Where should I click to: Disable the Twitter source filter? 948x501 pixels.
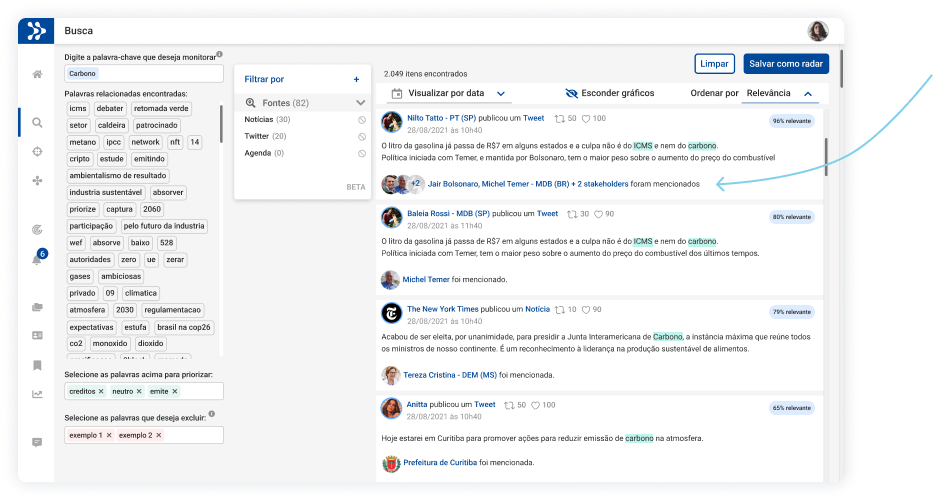(x=362, y=137)
